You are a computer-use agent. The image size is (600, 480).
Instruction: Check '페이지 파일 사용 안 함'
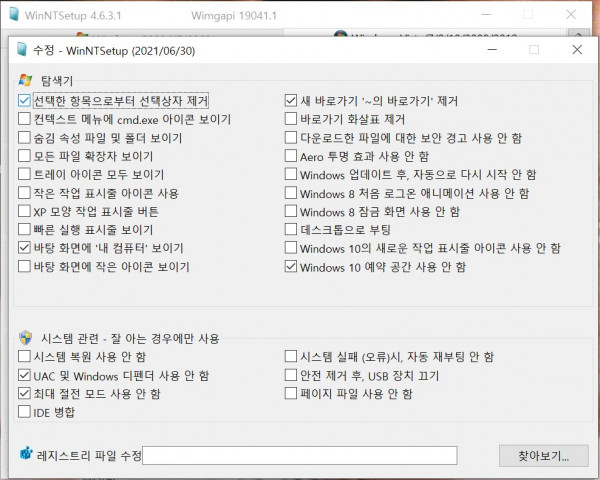[x=291, y=393]
